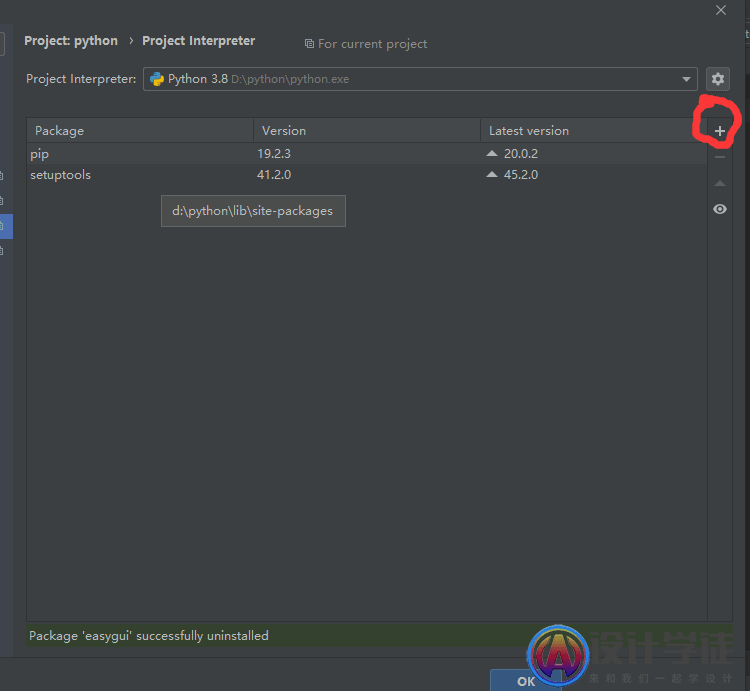This screenshot has width=750, height=691.
Task: Click the upgrade arrow beside pip 20.0.2
Action: [491, 154]
